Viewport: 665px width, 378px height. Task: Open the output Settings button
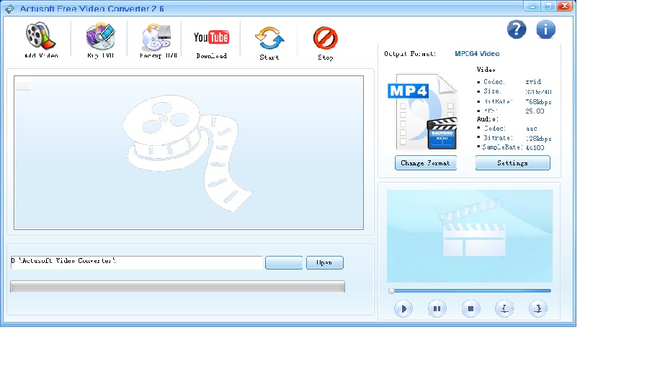click(513, 163)
